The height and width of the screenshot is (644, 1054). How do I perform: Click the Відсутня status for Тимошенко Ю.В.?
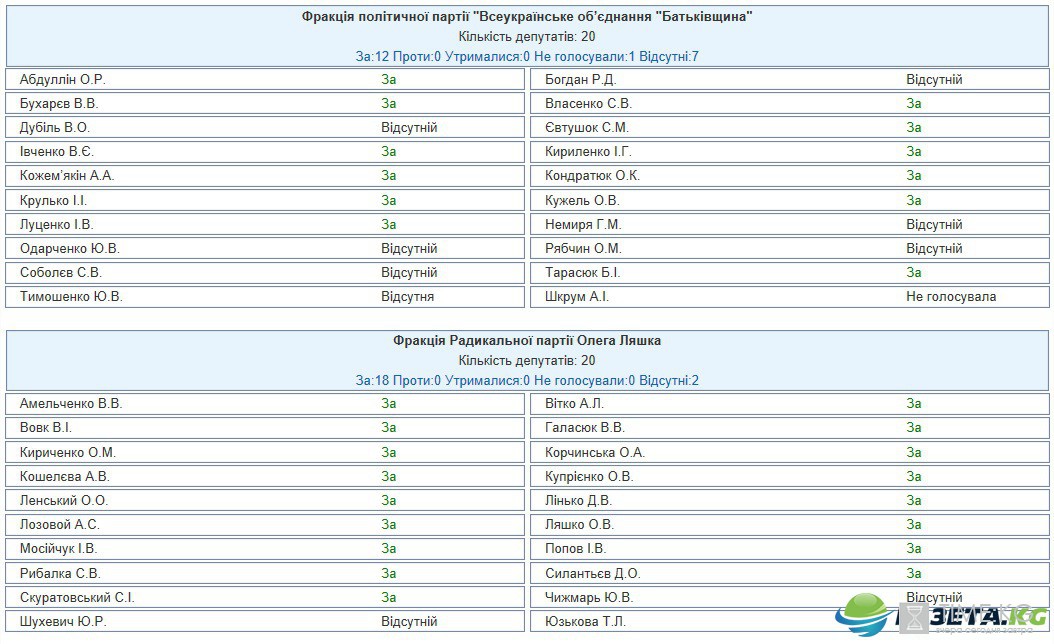(407, 296)
